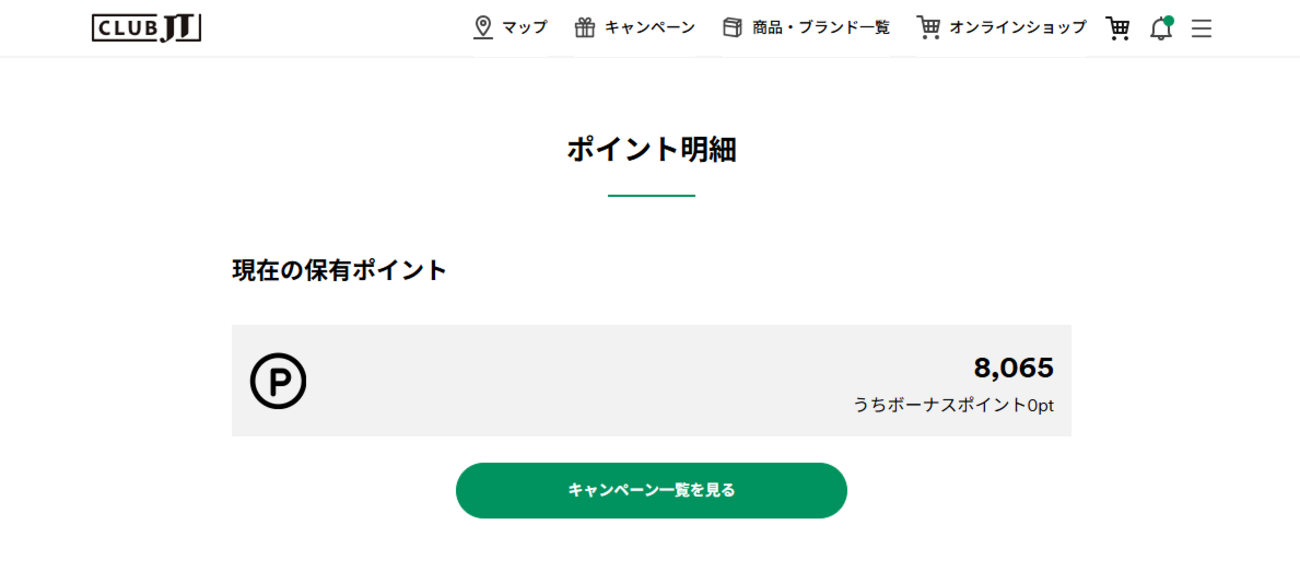Image resolution: width=1300 pixels, height=571 pixels.
Task: Click the map pin icon
Action: (484, 28)
